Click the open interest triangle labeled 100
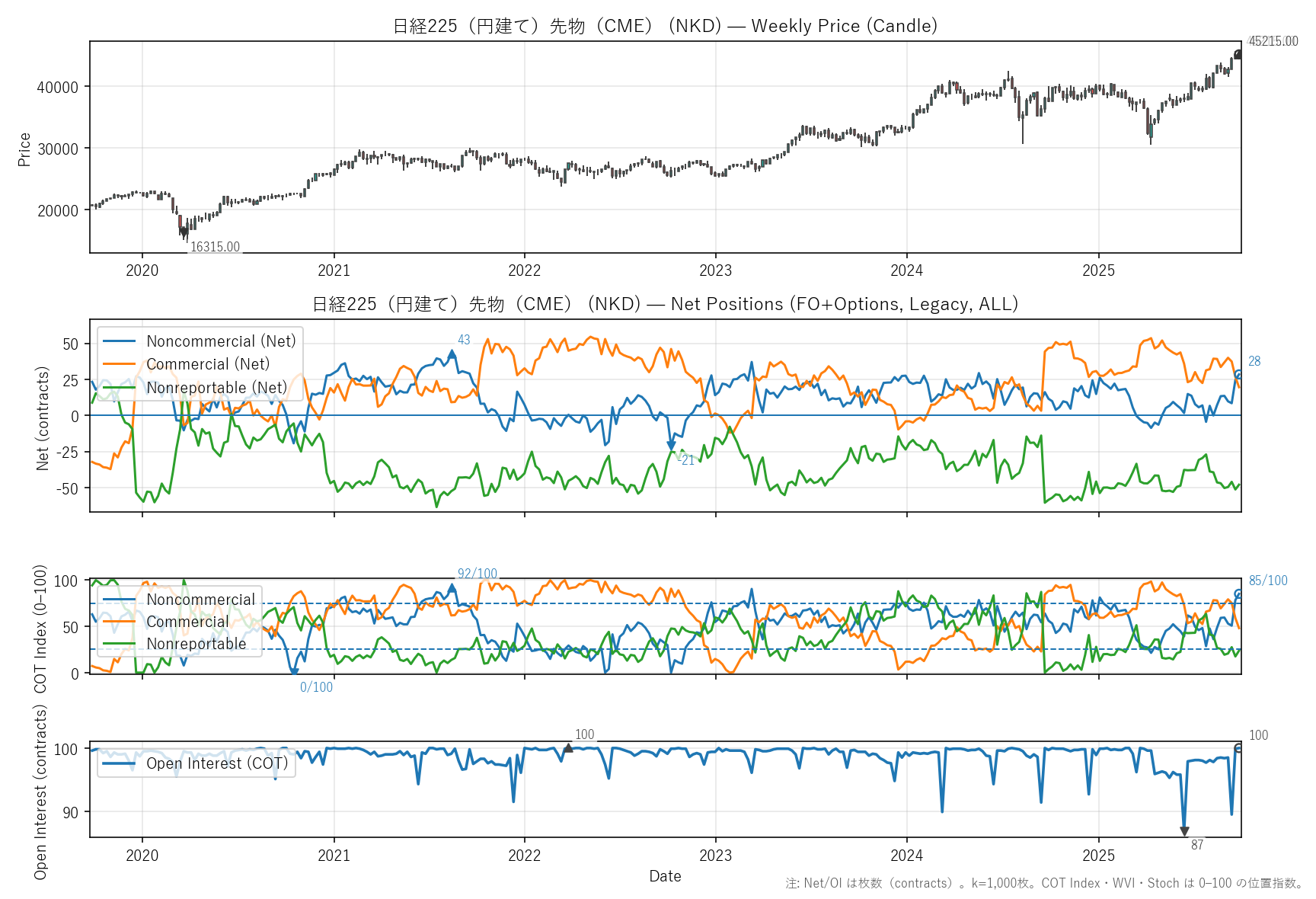Viewport: 1316px width, 899px height. tap(568, 748)
